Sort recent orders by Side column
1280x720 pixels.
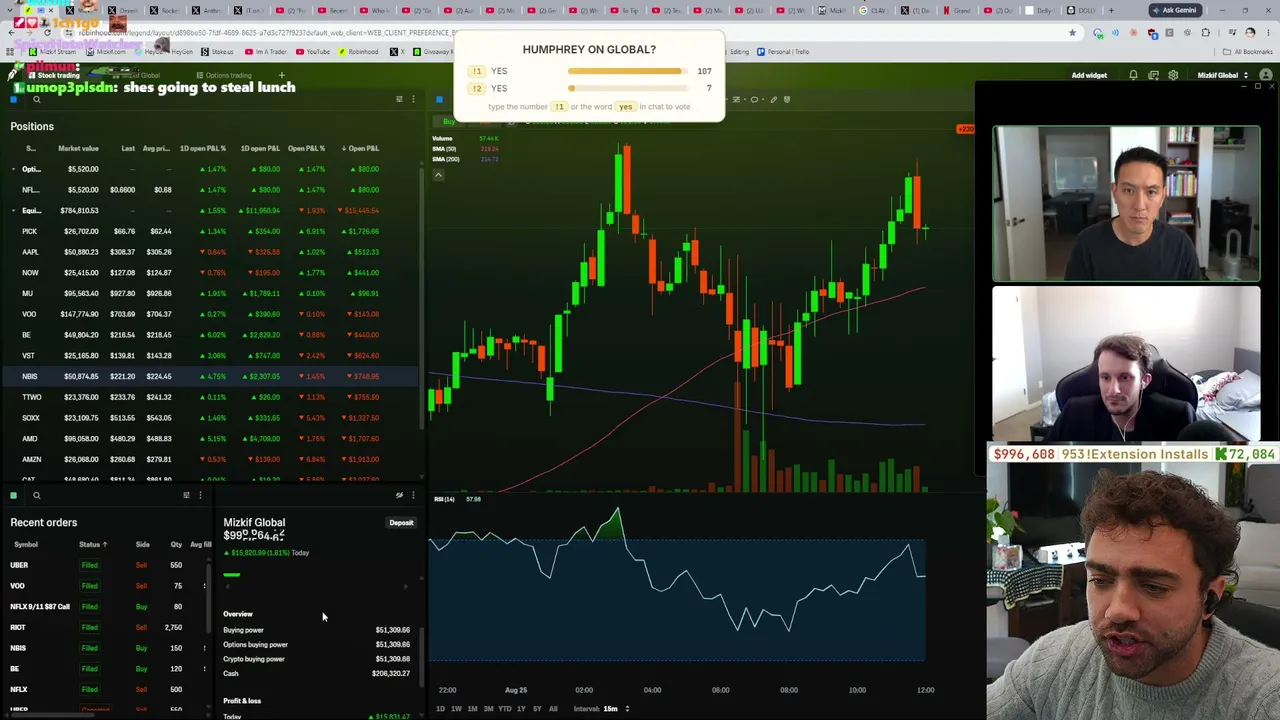pyautogui.click(x=142, y=545)
